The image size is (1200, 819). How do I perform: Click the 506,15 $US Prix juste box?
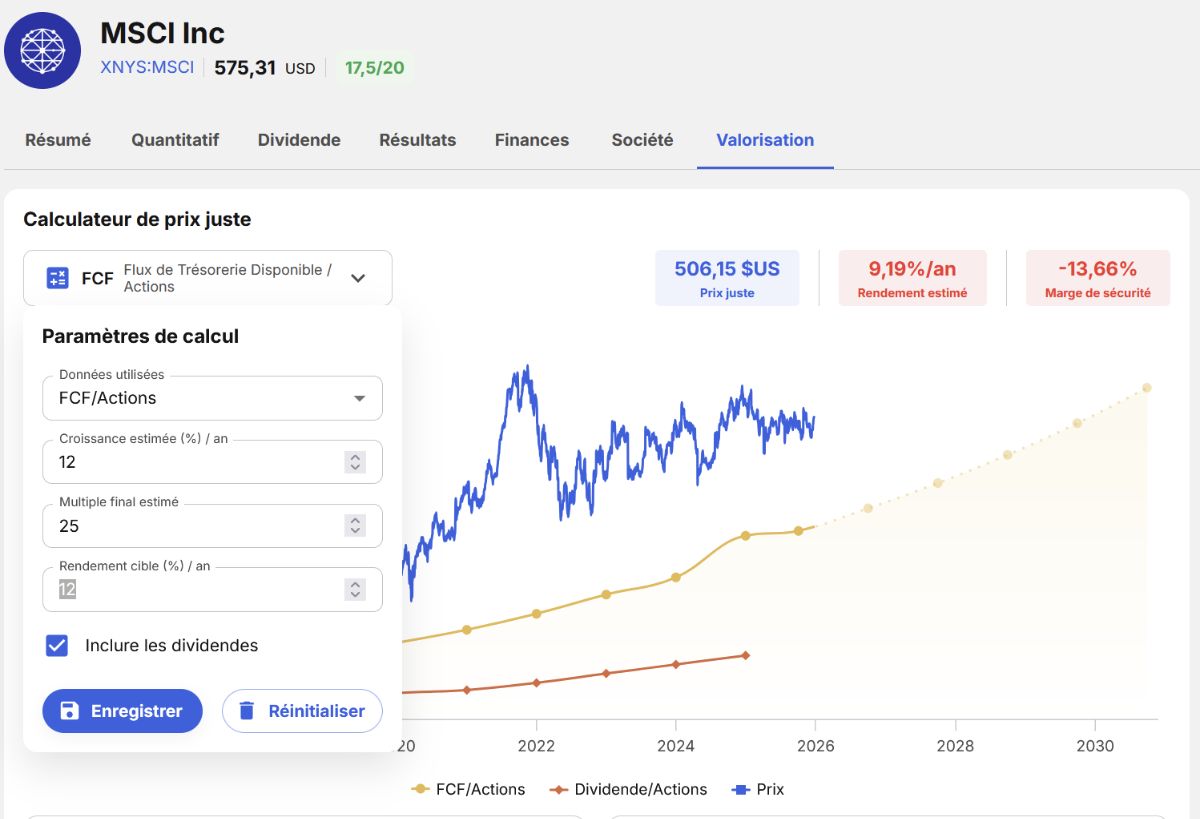coord(727,278)
